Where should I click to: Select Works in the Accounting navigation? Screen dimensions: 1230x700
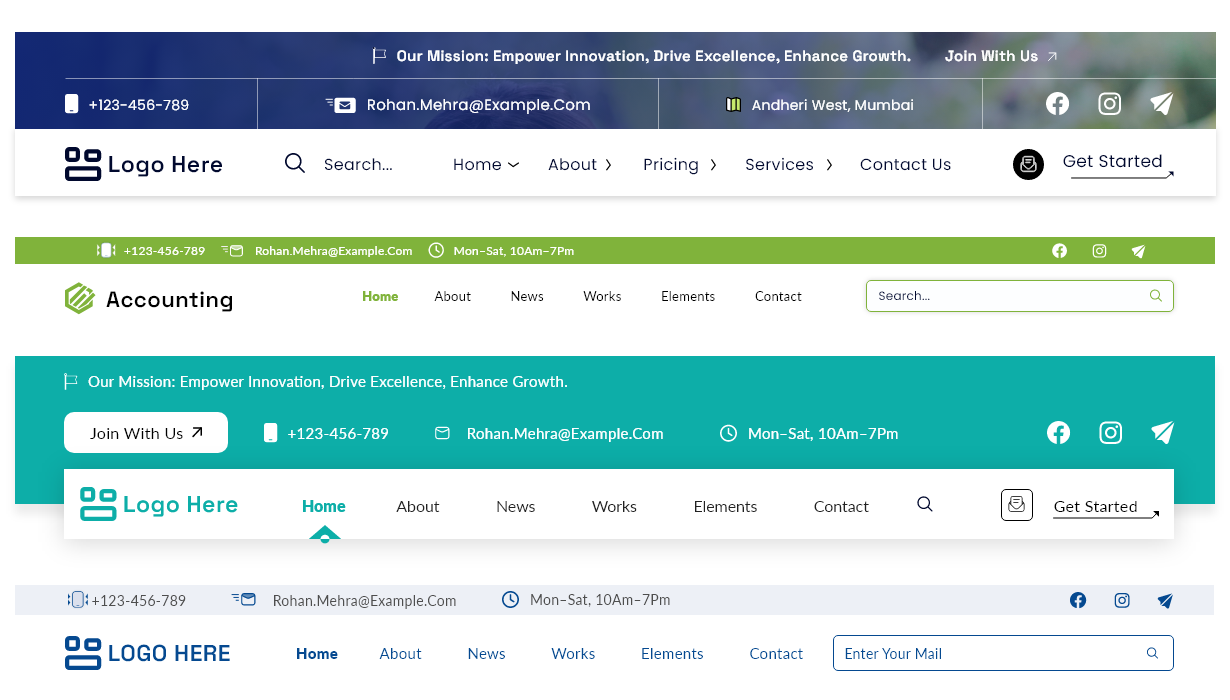(x=602, y=297)
